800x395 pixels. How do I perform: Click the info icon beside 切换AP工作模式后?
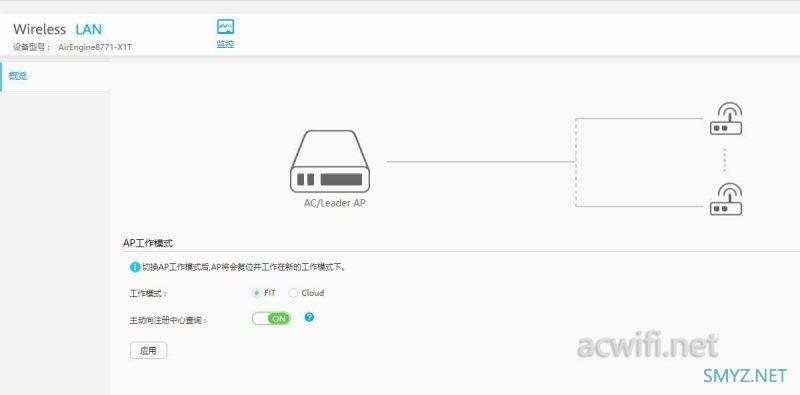coord(135,267)
